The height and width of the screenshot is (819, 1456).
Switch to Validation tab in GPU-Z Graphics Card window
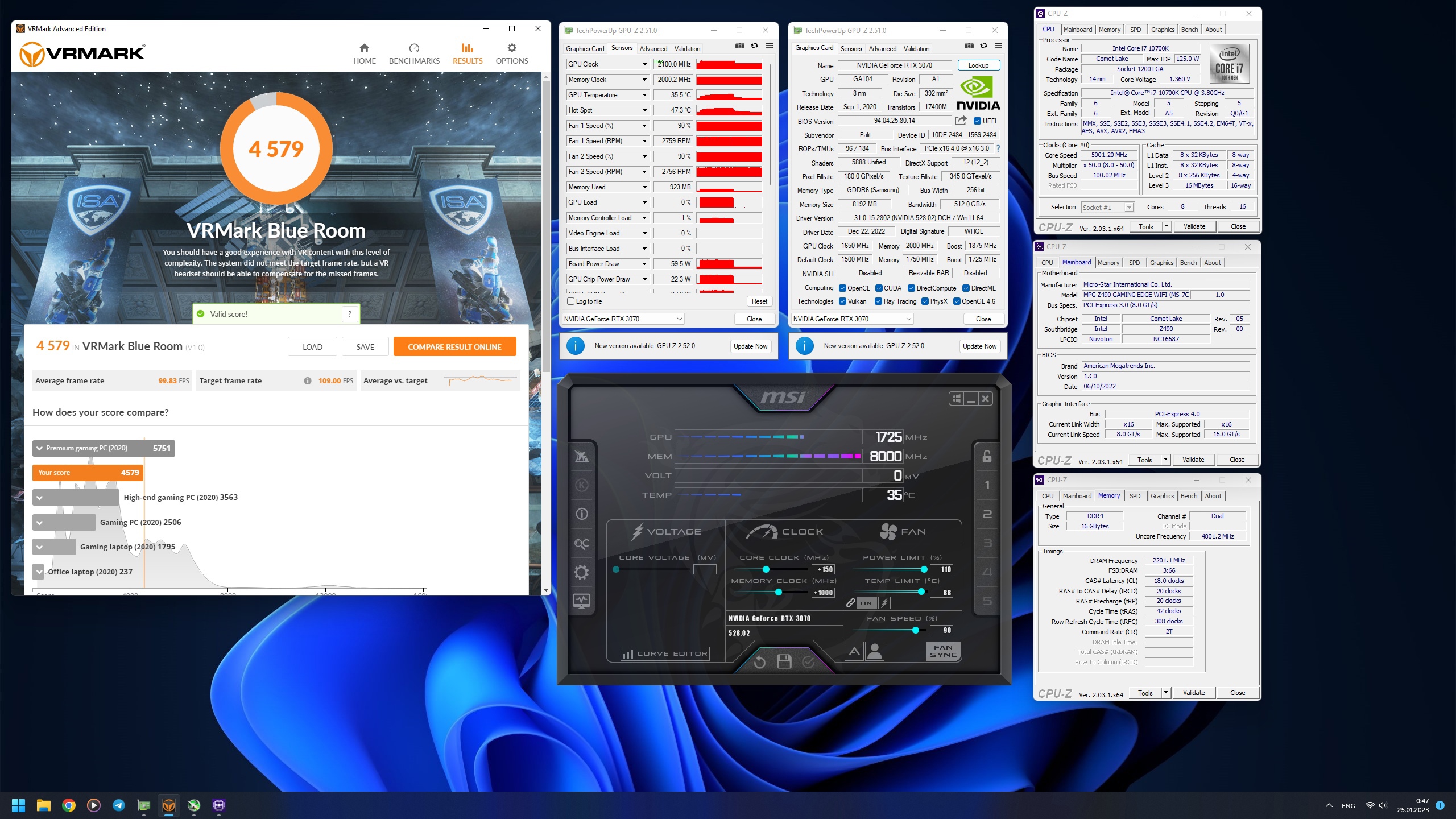916,49
